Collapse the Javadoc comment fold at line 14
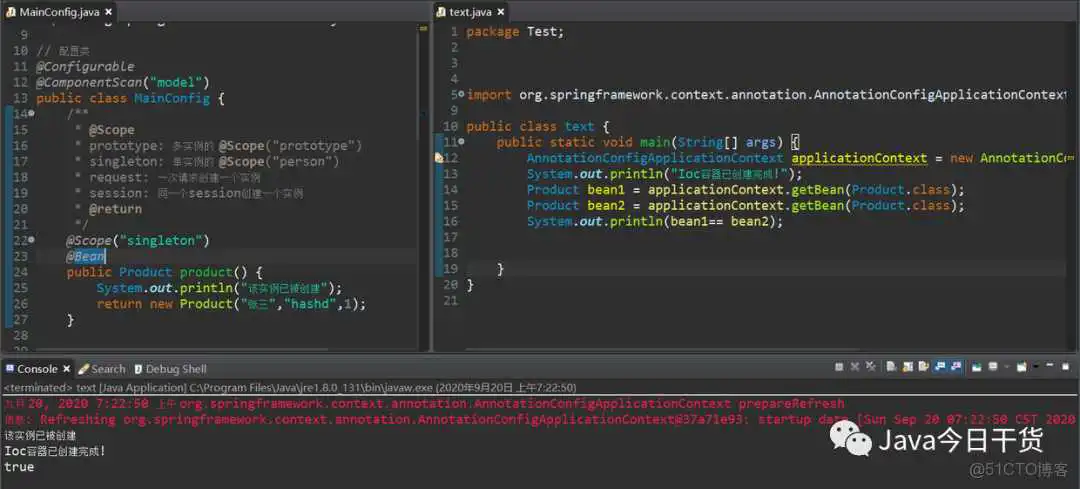Viewport: 1080px width, 489px height. tap(32, 114)
